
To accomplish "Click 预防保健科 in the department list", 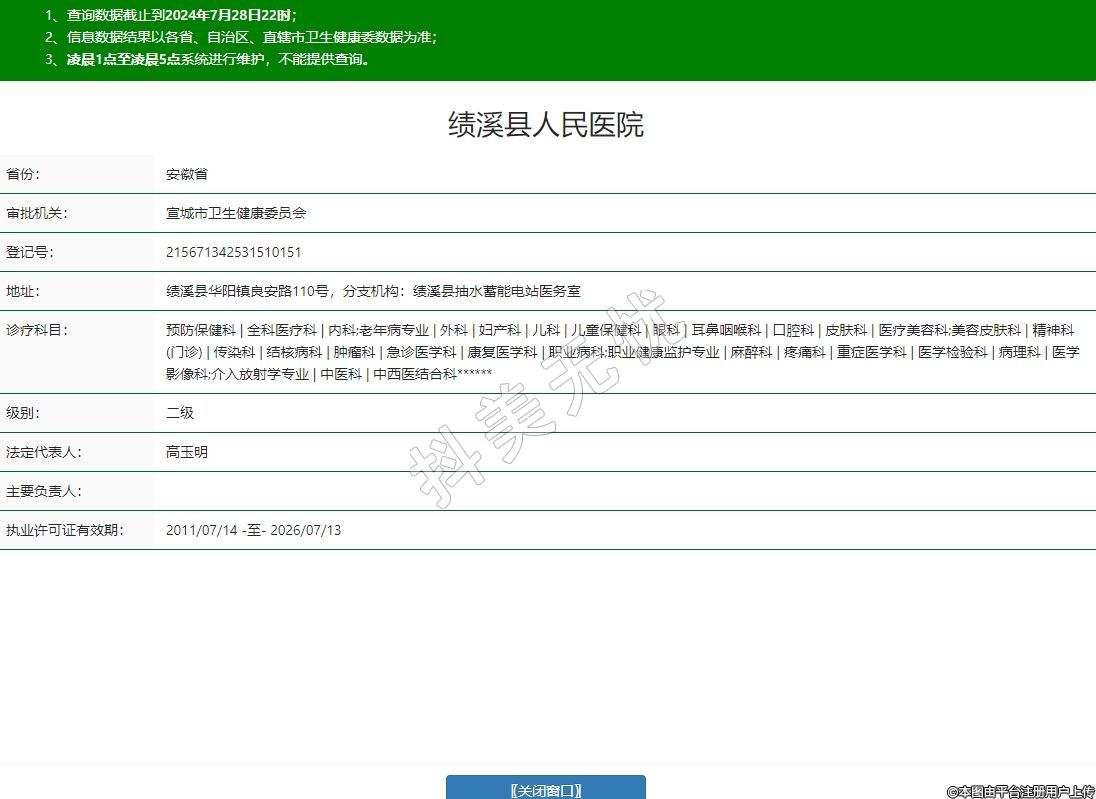I will (x=201, y=330).
